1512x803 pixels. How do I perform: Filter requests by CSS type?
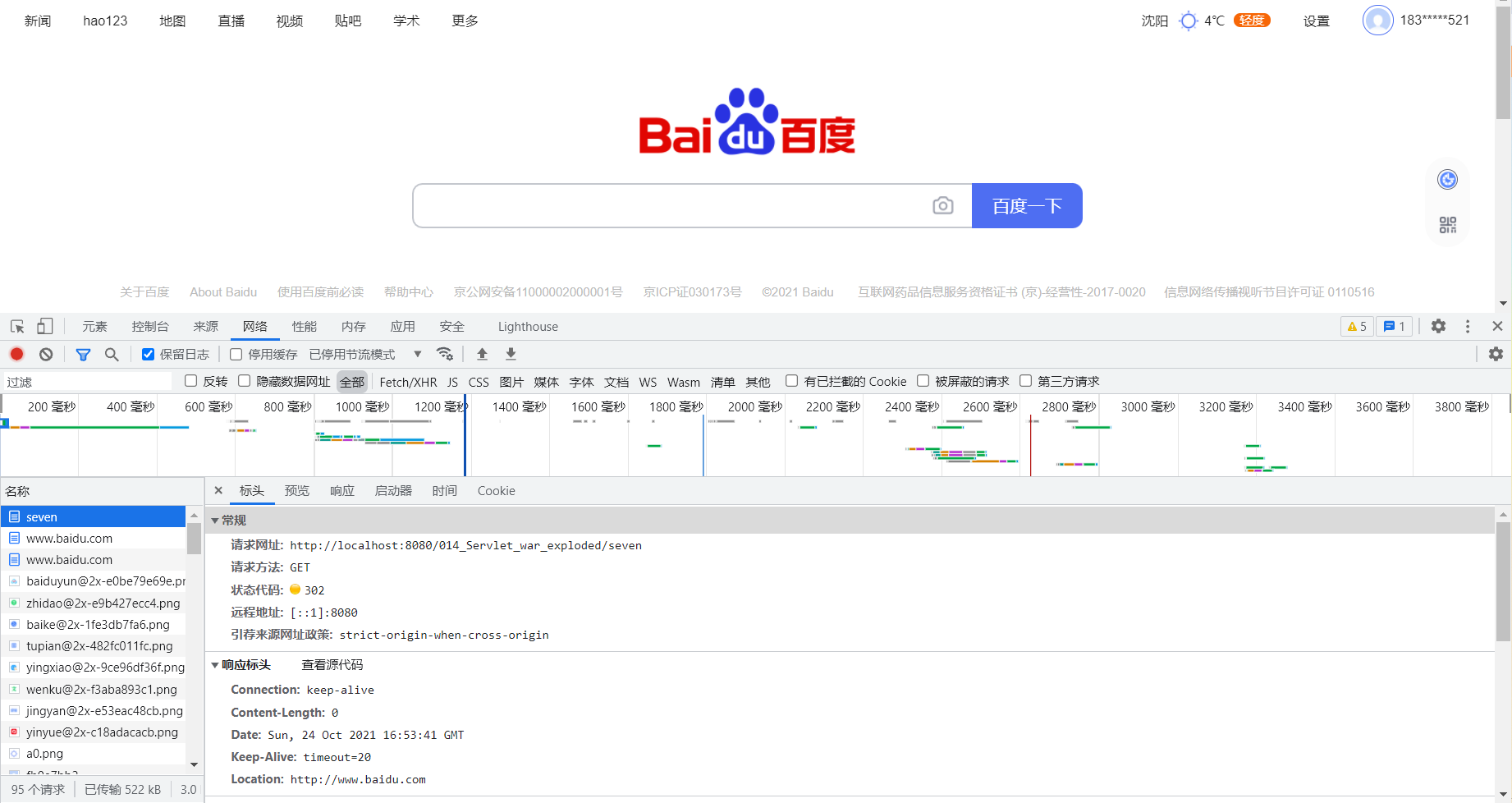[x=479, y=382]
